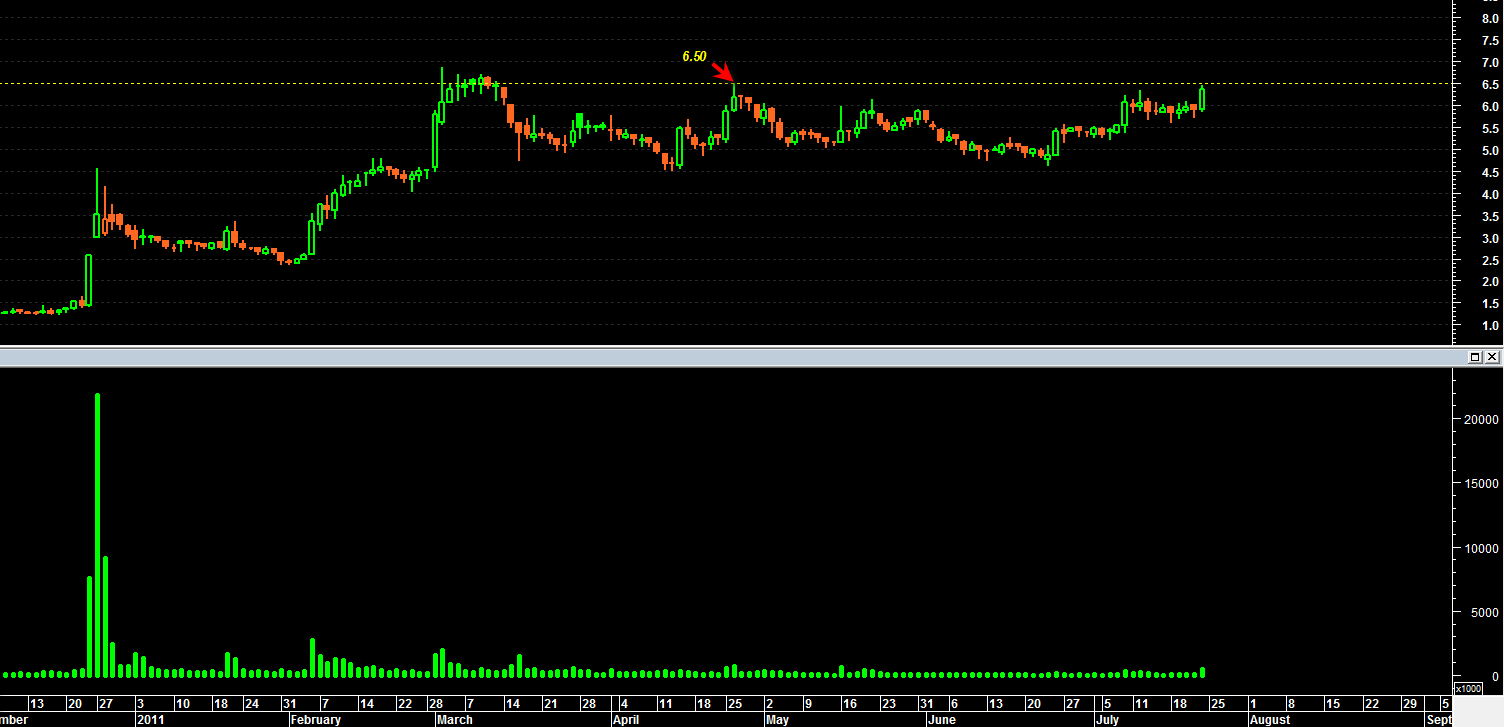Viewport: 1504px width, 727px height.
Task: Select July 25 on the date axis
Action: (x=1218, y=703)
